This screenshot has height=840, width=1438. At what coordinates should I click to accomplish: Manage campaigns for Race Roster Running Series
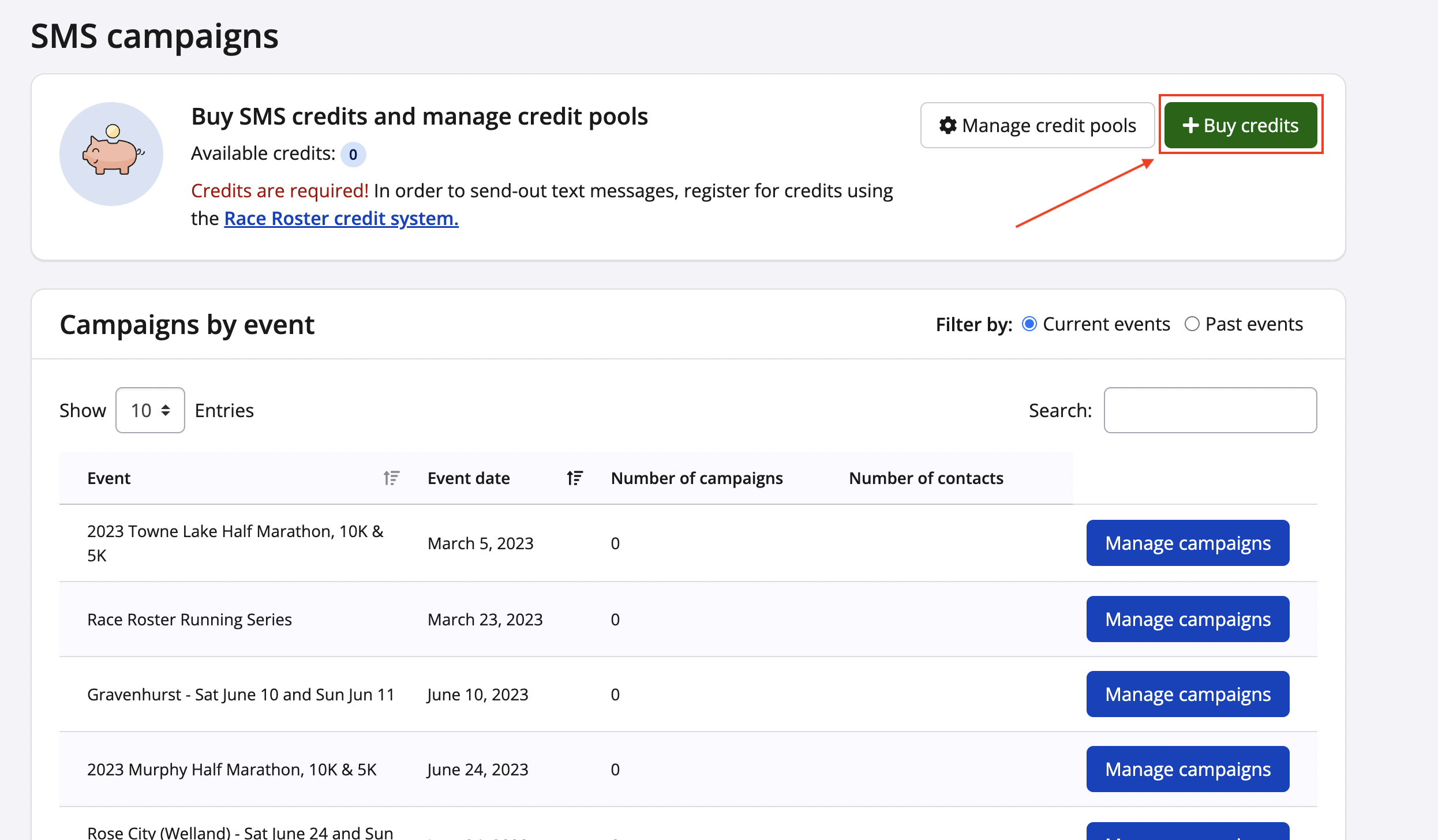click(x=1188, y=619)
